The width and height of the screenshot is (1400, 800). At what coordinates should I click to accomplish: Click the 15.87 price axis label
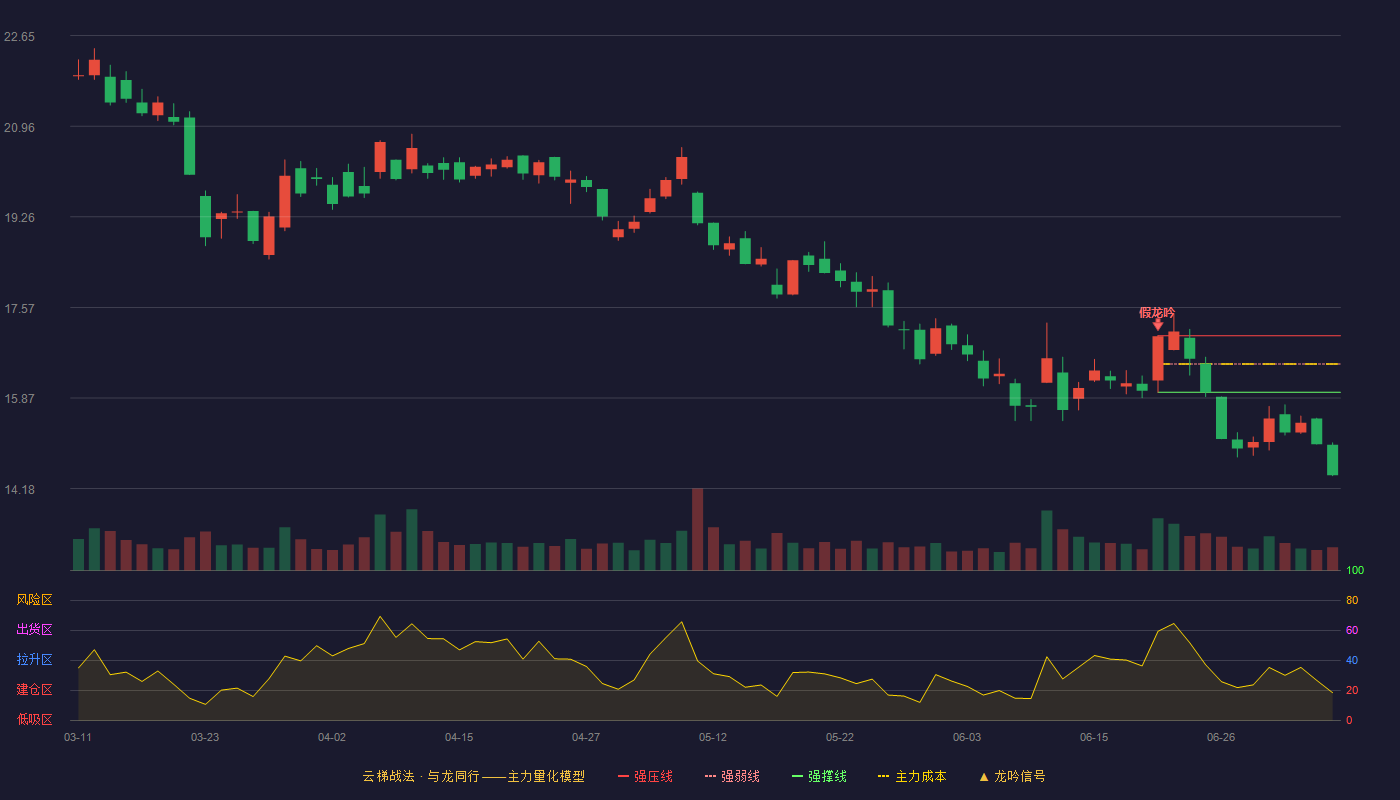[x=19, y=398]
